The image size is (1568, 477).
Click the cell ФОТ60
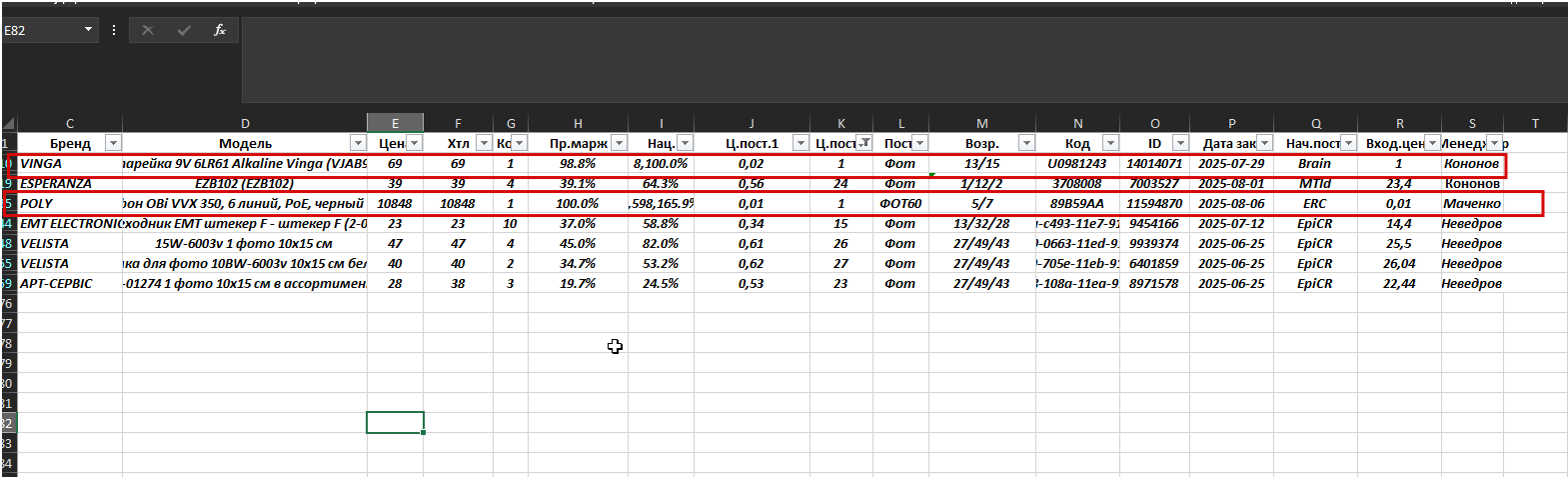point(900,203)
